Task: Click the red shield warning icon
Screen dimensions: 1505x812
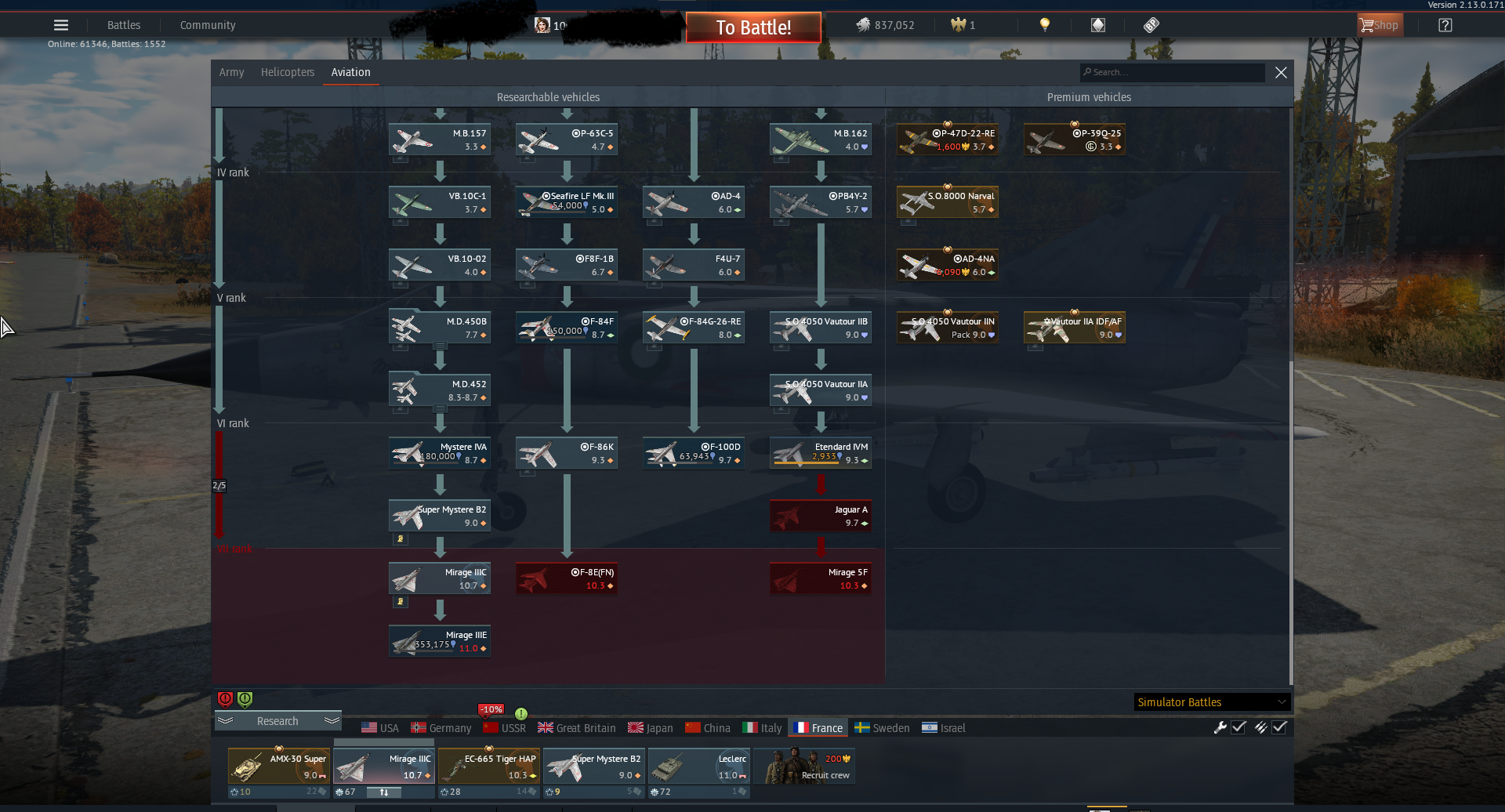Action: pyautogui.click(x=225, y=698)
